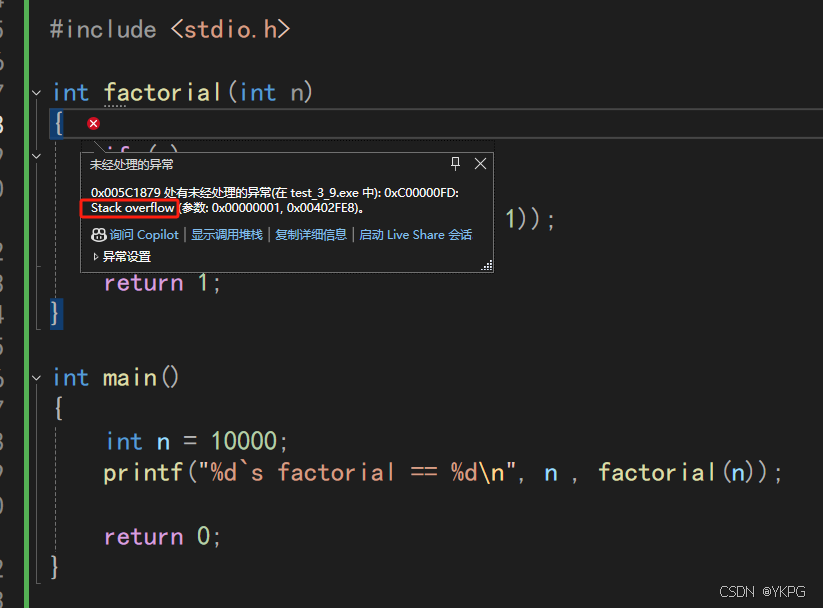Click the 'Stack overflow' text in popup
The height and width of the screenshot is (608, 823).
[x=132, y=208]
